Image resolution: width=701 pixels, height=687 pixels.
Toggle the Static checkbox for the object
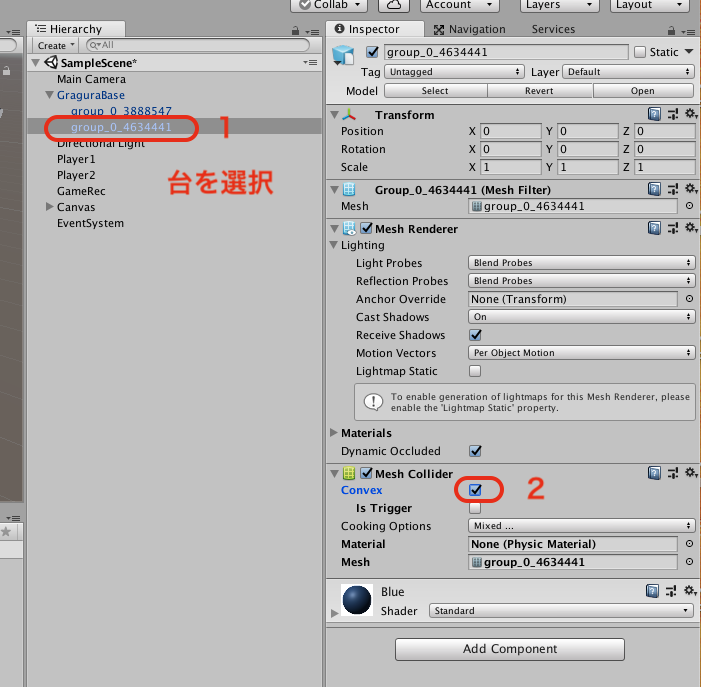(x=640, y=52)
